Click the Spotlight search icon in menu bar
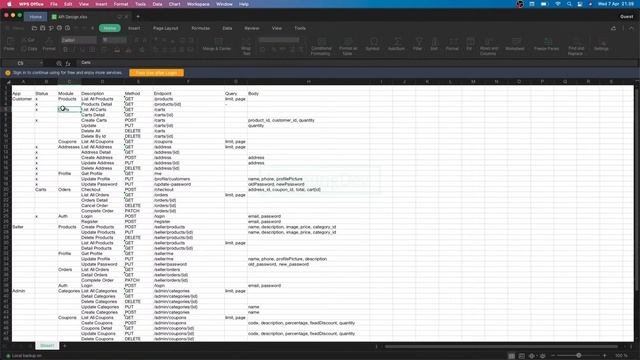The image size is (640, 360). (569, 4)
